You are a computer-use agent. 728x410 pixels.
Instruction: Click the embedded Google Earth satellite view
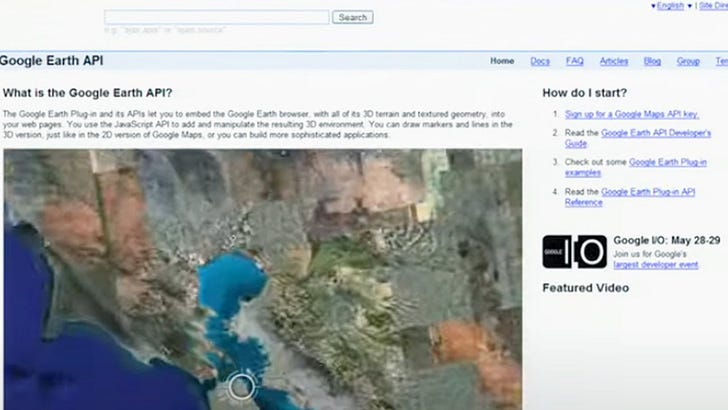[x=263, y=279]
